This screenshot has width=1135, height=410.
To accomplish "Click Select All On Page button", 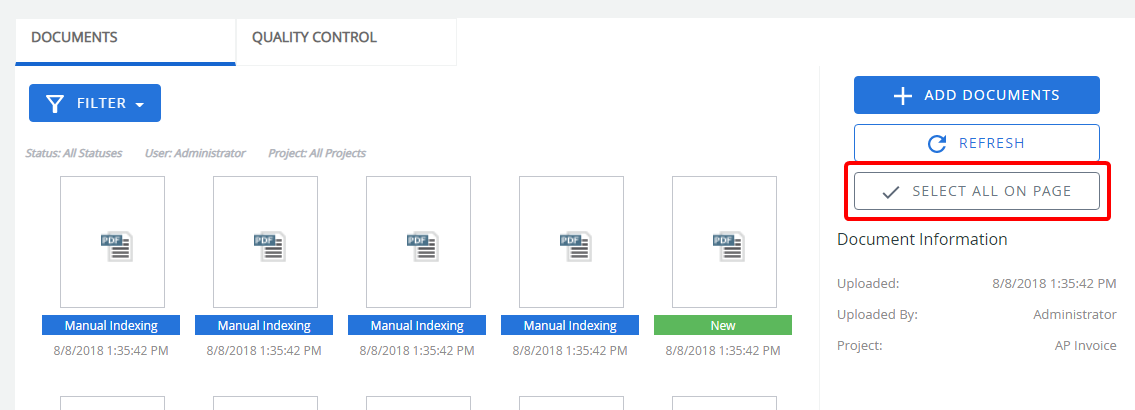I will tap(976, 191).
